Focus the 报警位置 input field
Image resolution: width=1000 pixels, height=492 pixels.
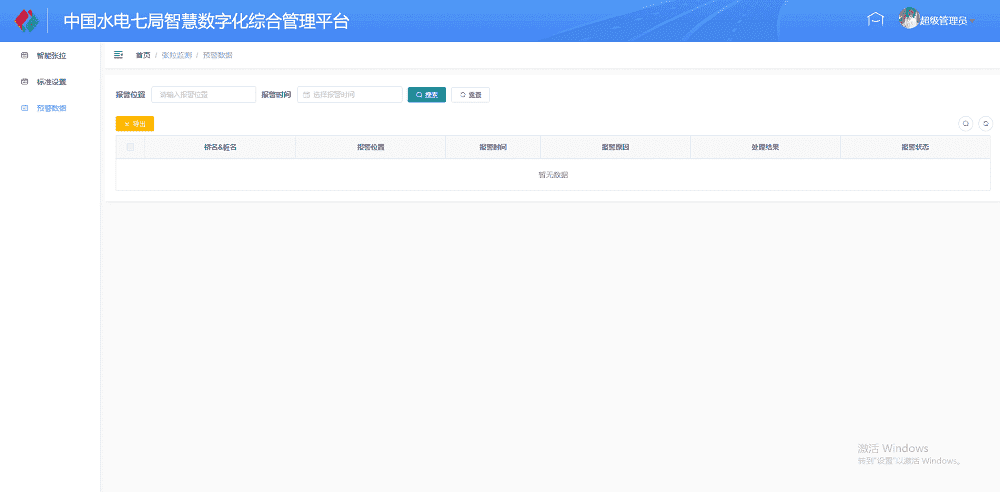tap(203, 95)
